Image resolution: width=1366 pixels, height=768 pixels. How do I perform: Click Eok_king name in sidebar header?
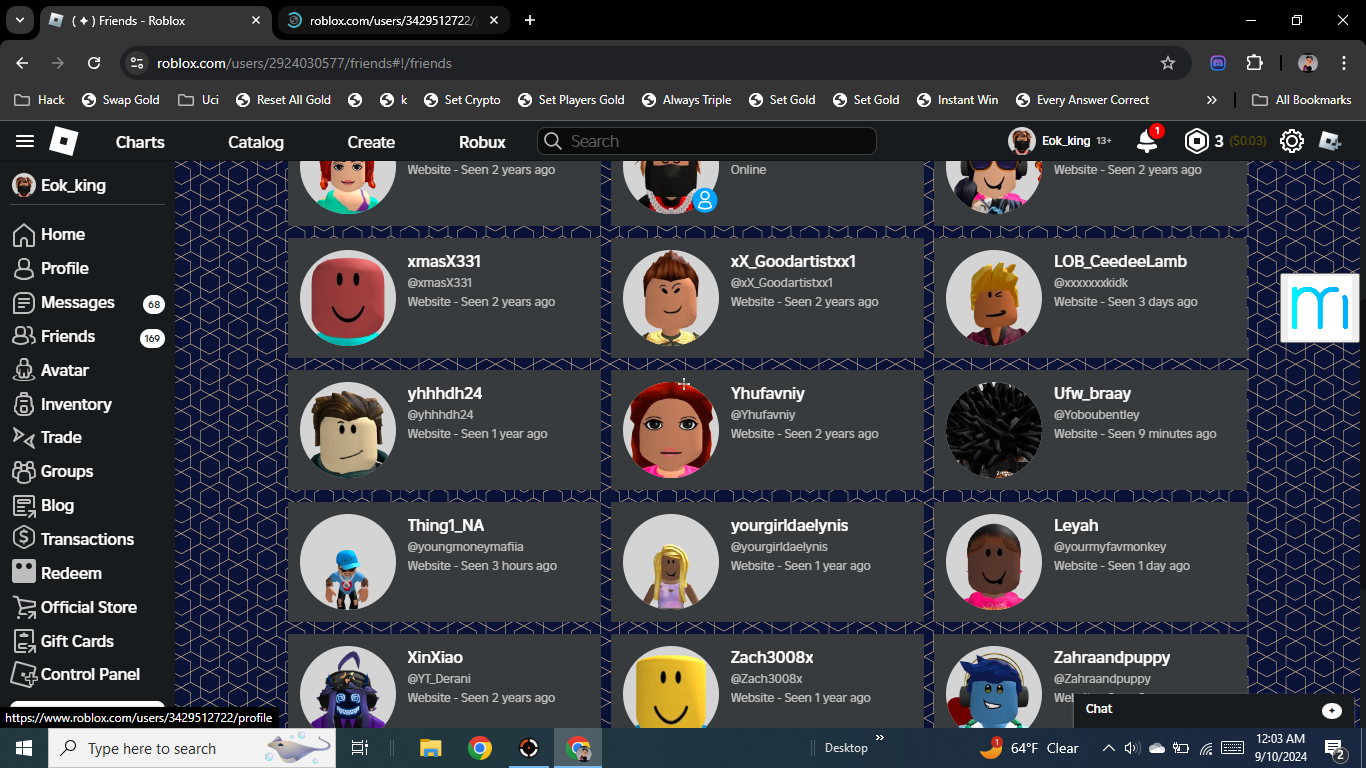point(73,185)
